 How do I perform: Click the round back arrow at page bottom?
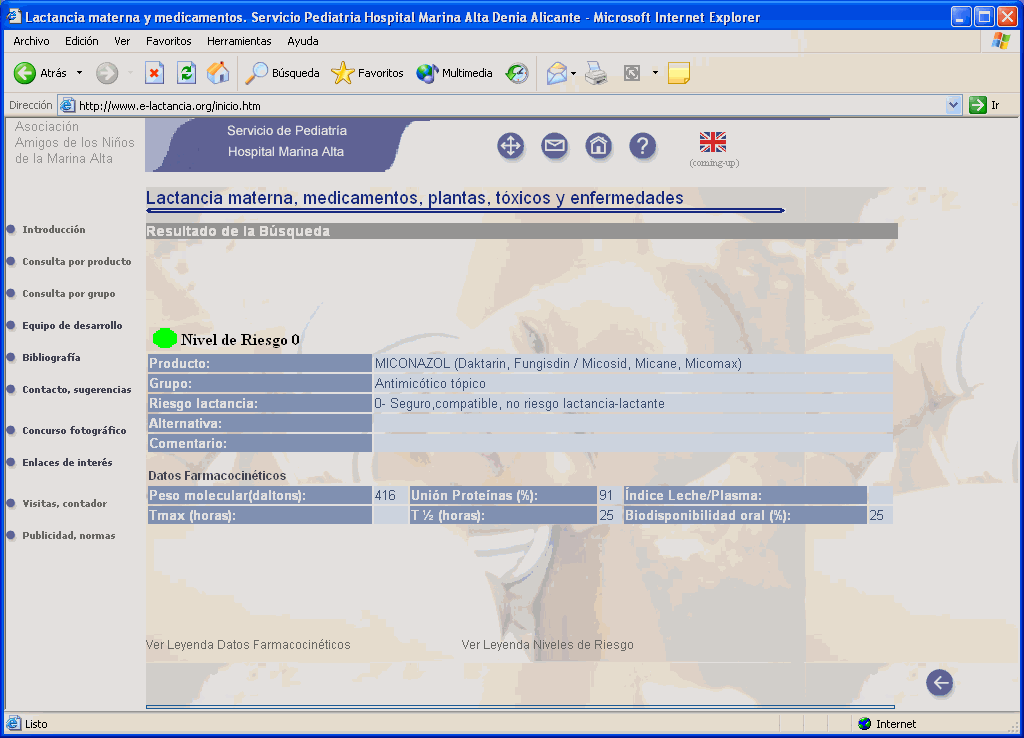click(939, 683)
